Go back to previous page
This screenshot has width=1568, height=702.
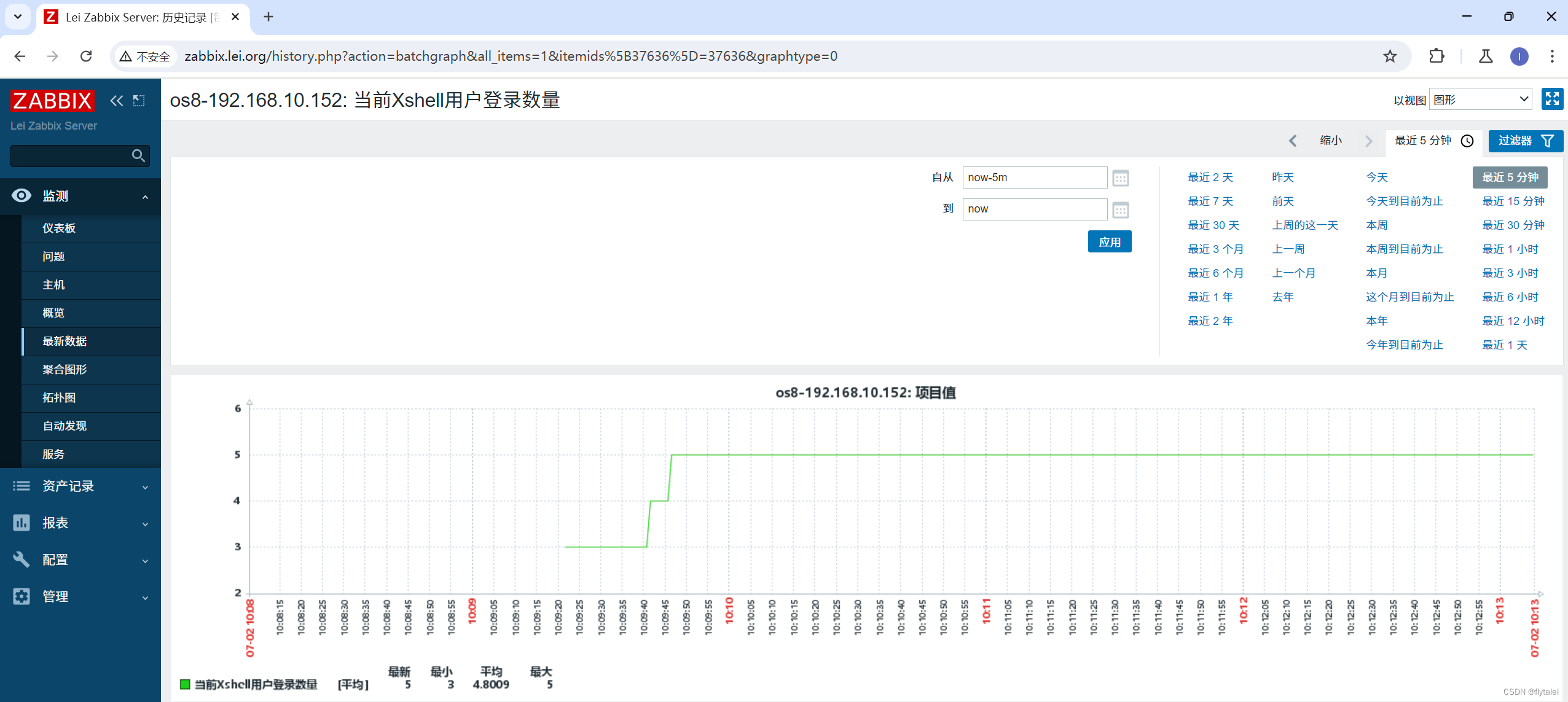coord(20,57)
